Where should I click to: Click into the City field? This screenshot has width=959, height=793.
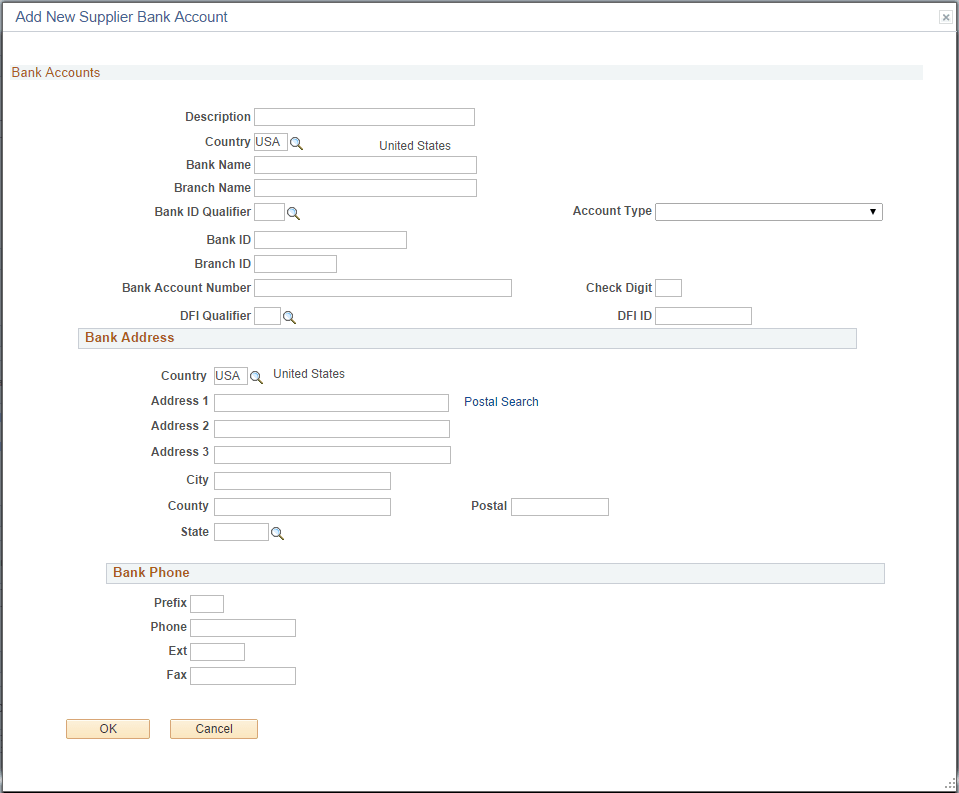pos(302,480)
